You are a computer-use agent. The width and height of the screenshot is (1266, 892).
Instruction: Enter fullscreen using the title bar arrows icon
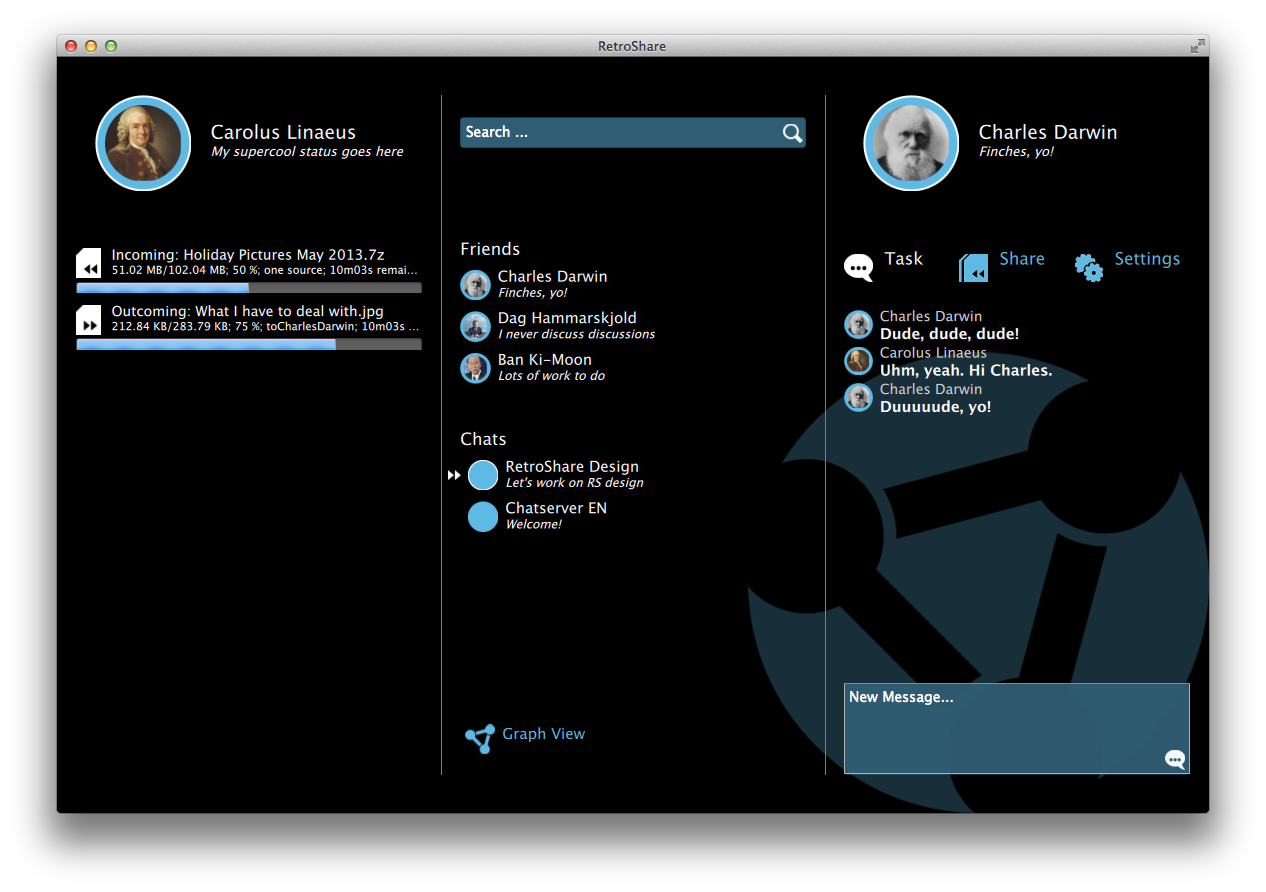pos(1197,46)
